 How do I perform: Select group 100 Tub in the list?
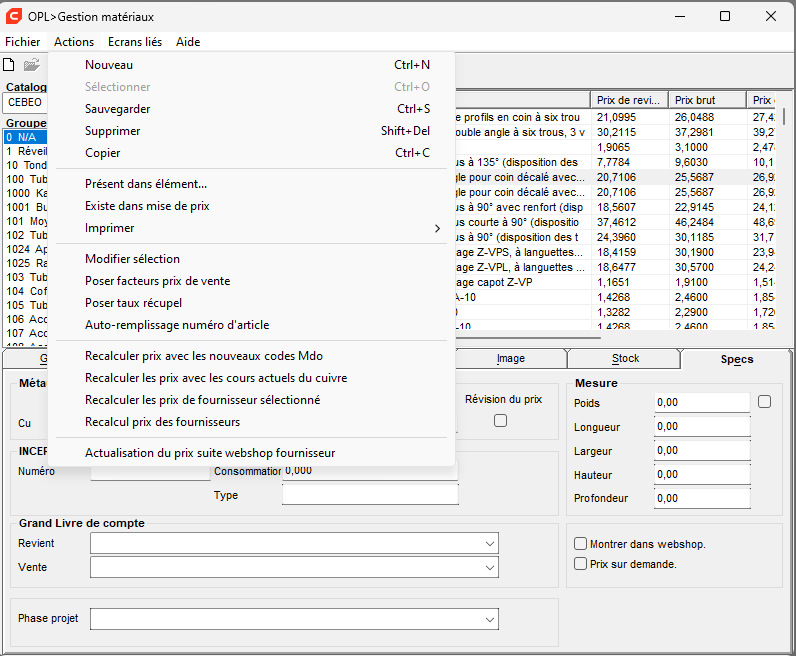coord(26,179)
